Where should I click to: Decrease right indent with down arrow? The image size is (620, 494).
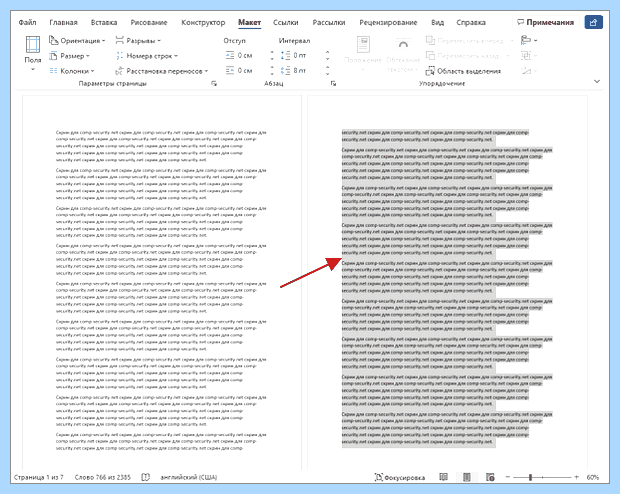pos(272,74)
